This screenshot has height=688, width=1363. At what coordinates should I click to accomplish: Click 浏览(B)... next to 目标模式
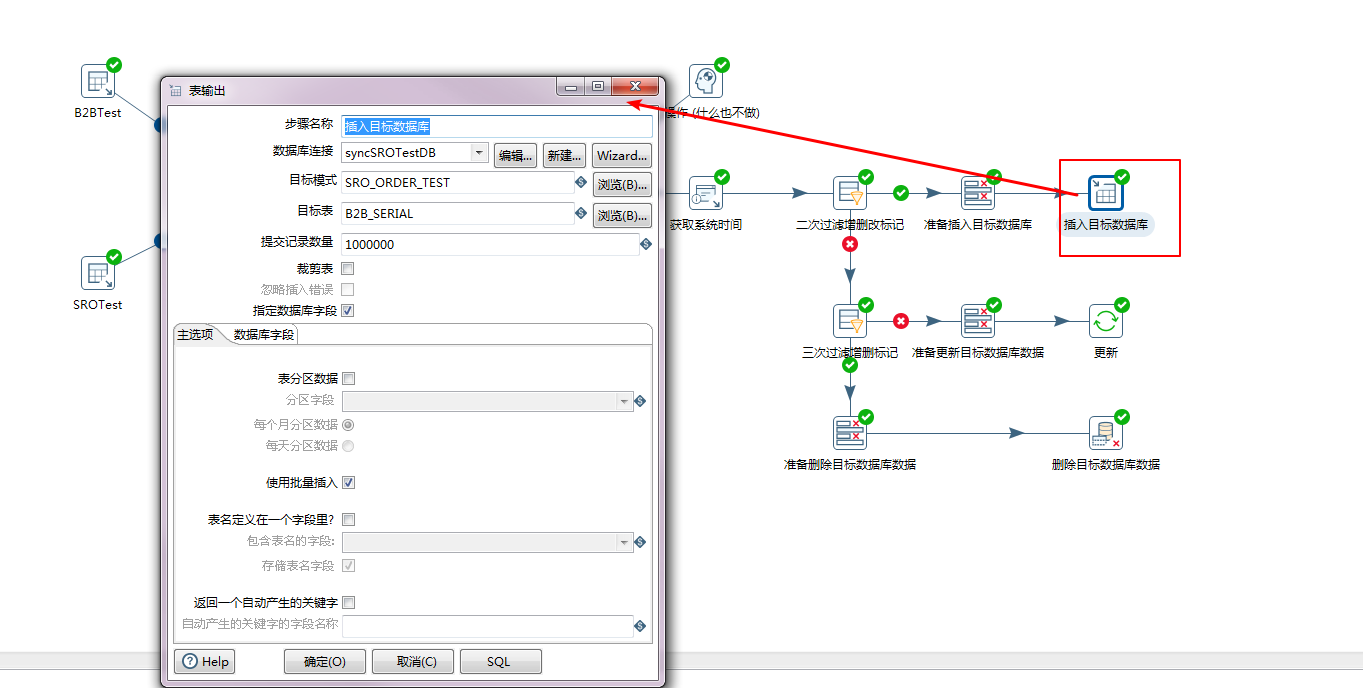(622, 184)
